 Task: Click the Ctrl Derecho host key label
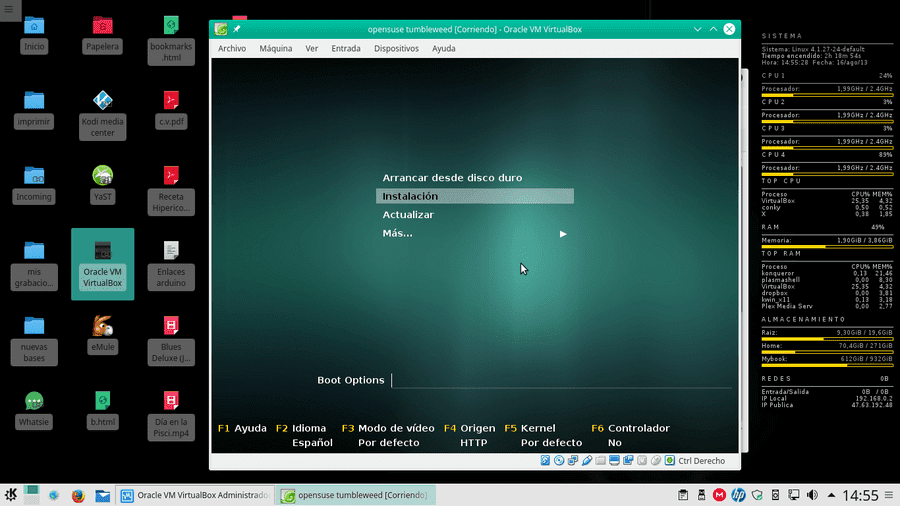701,461
